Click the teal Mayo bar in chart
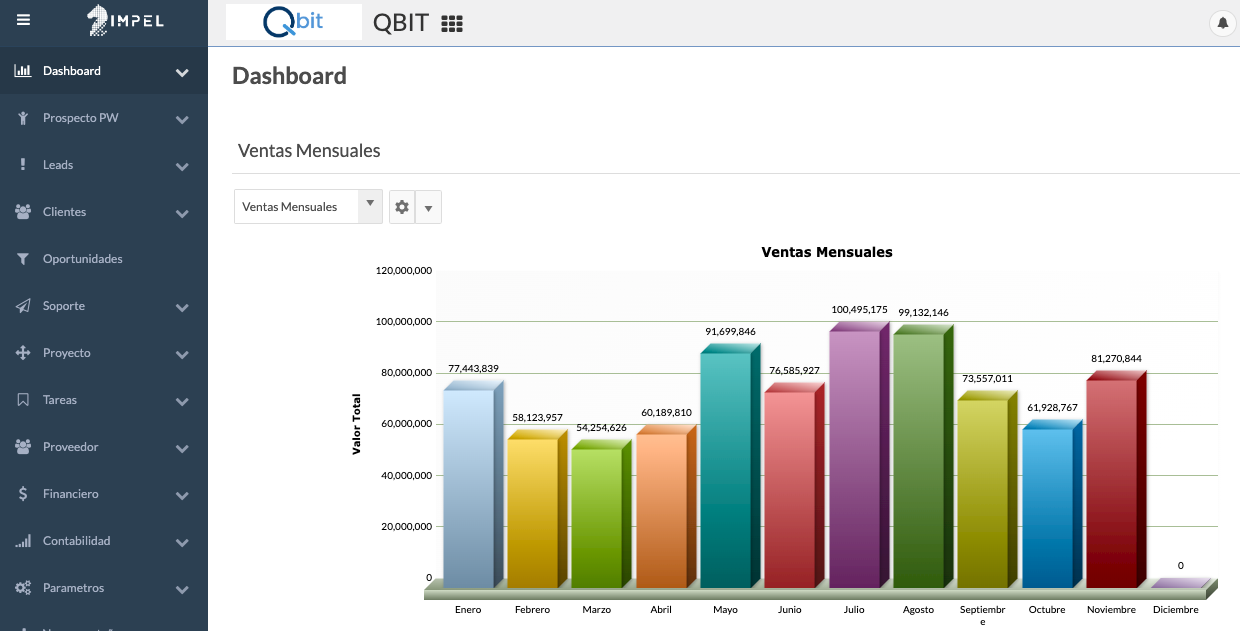The height and width of the screenshot is (631, 1240). point(725,470)
